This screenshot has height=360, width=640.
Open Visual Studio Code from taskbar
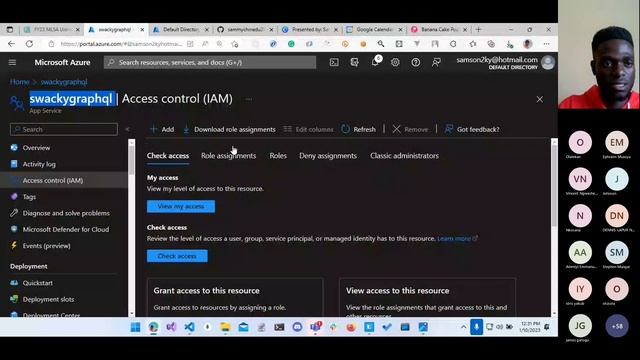(189, 327)
